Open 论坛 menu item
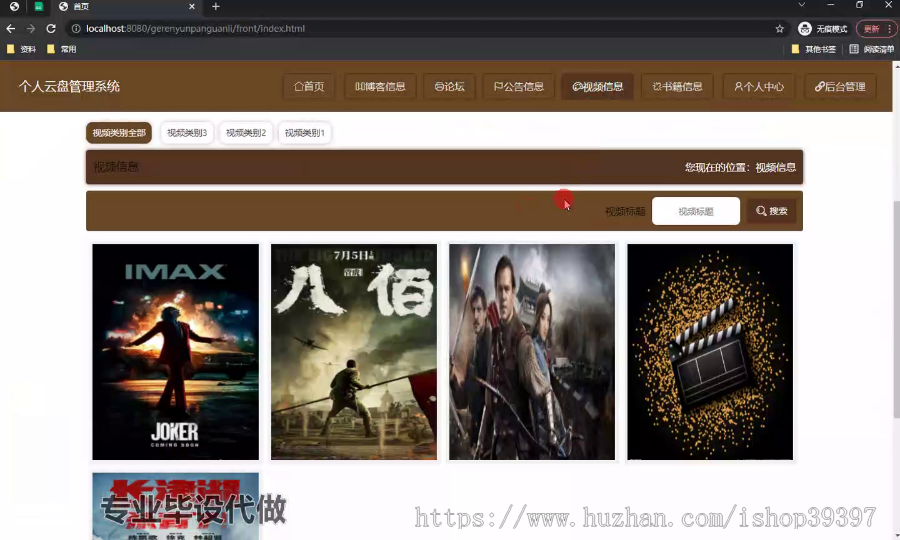 pyautogui.click(x=449, y=87)
